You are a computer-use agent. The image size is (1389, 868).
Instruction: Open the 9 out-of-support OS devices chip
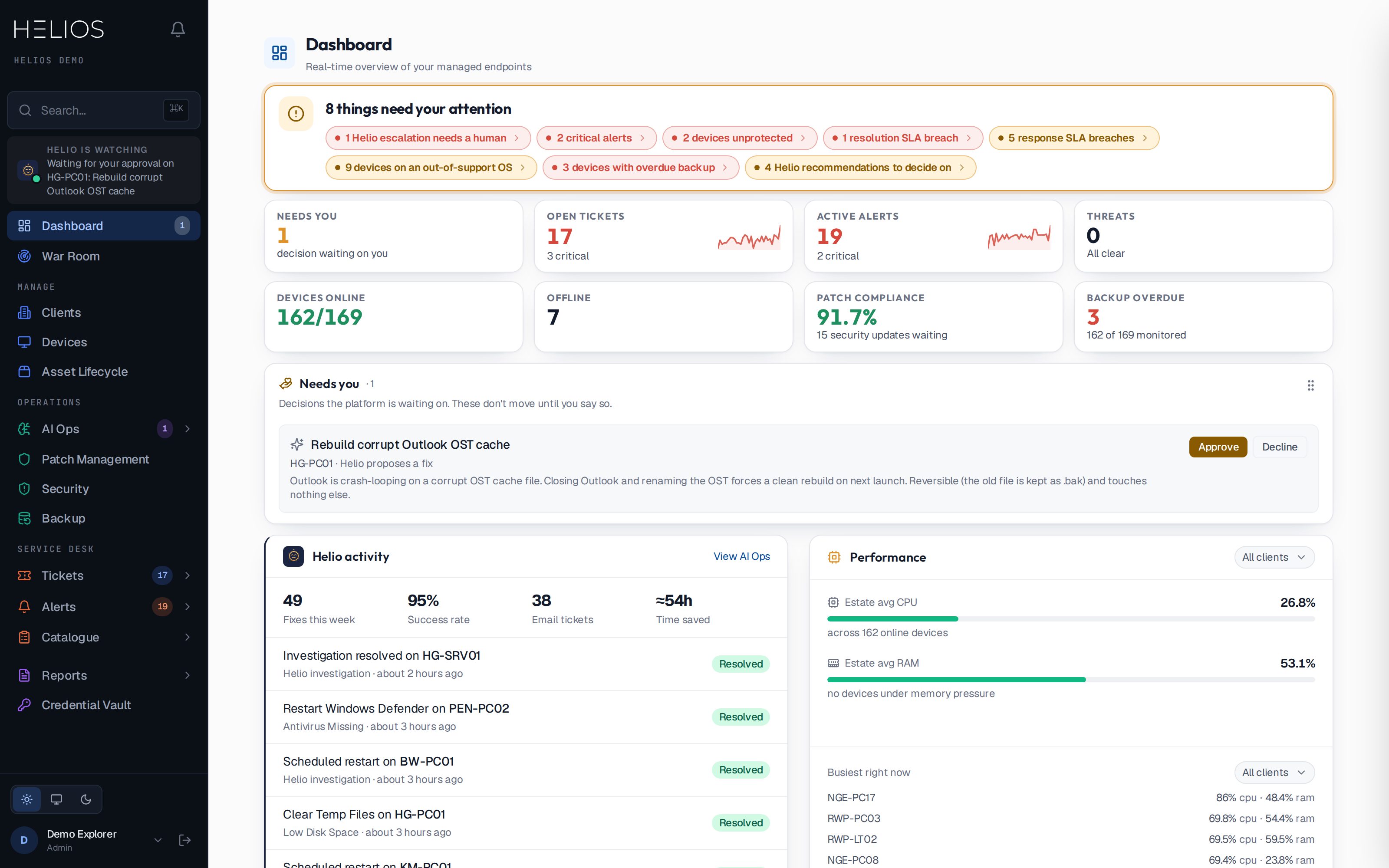pos(431,168)
